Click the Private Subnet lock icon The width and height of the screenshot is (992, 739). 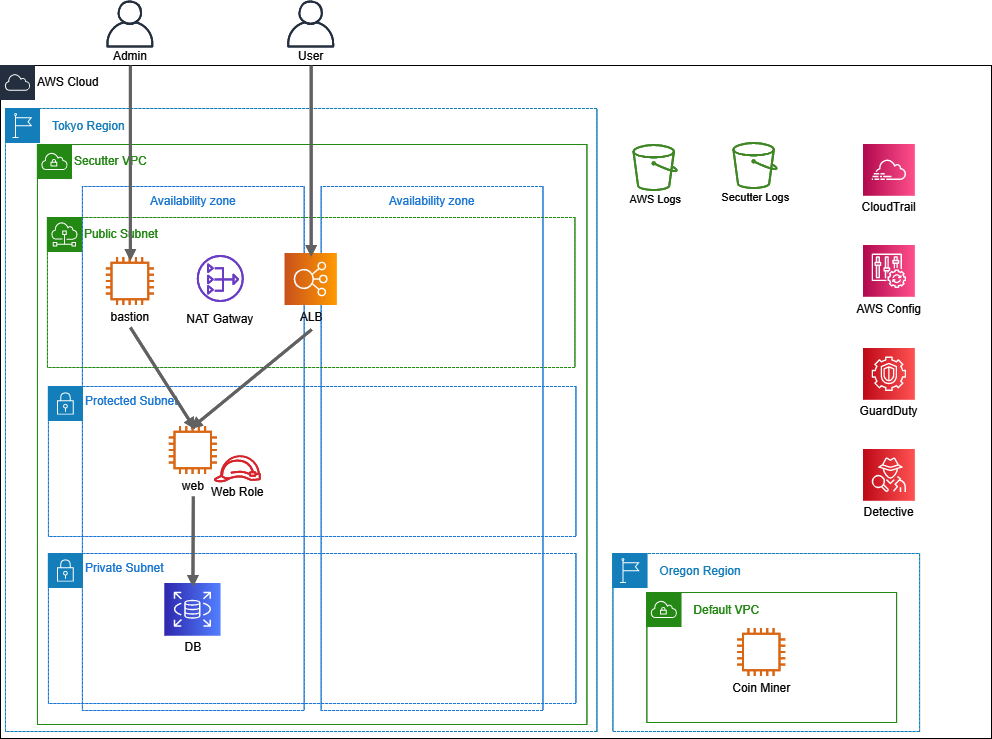tap(65, 571)
